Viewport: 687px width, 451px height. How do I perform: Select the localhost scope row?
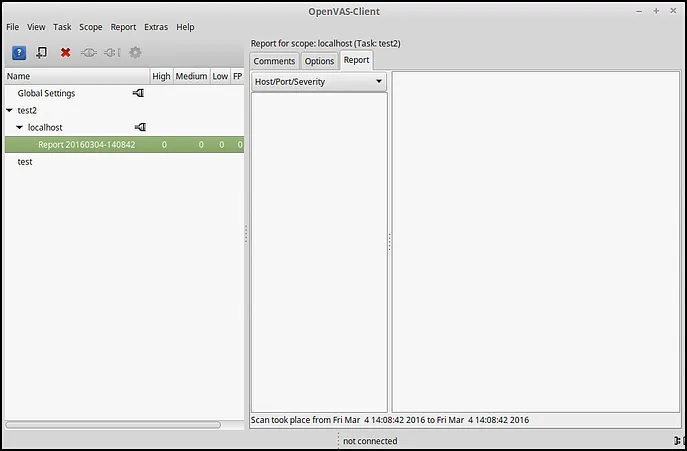click(124, 128)
